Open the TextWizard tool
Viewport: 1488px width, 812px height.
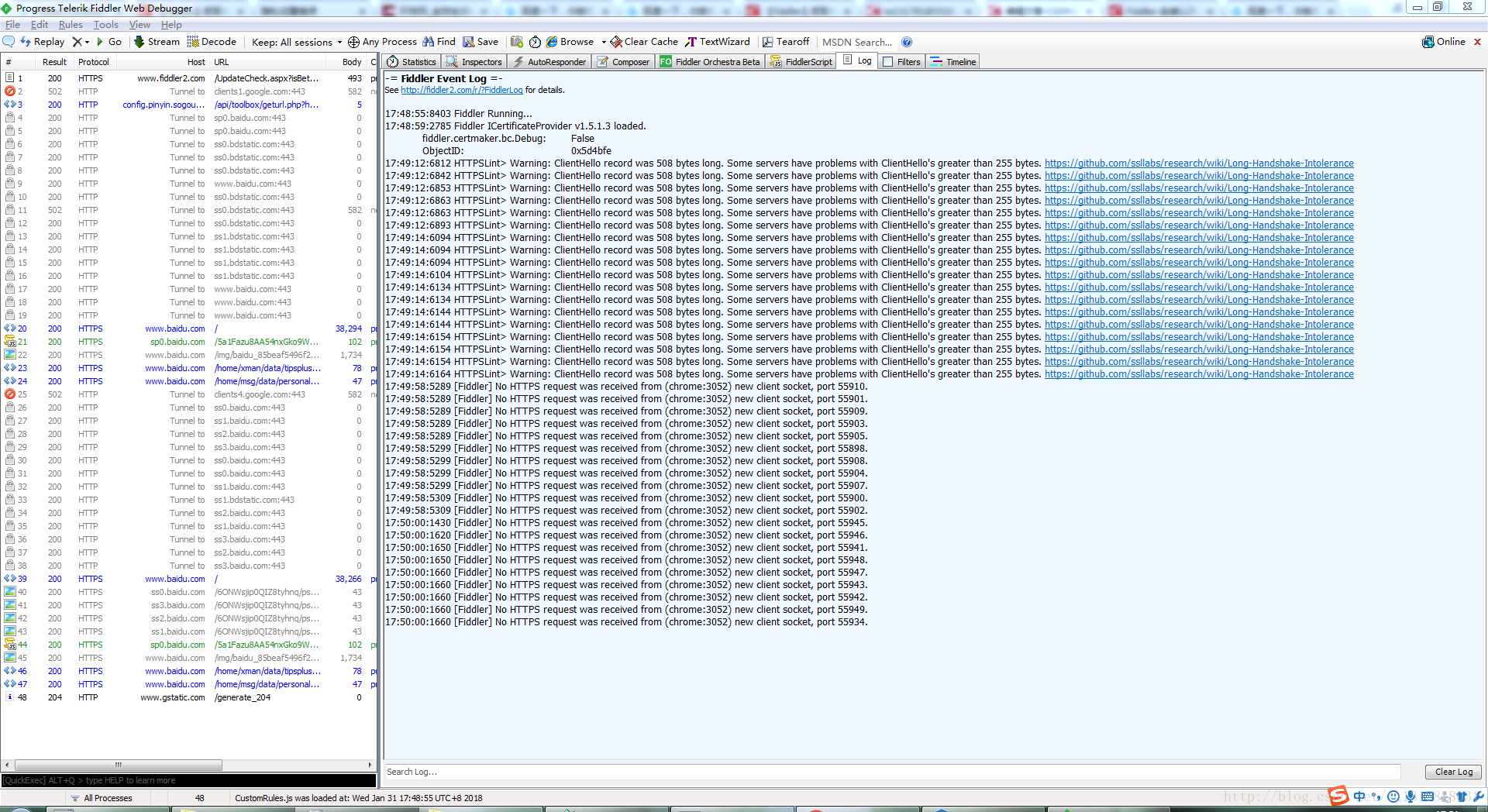pos(718,42)
